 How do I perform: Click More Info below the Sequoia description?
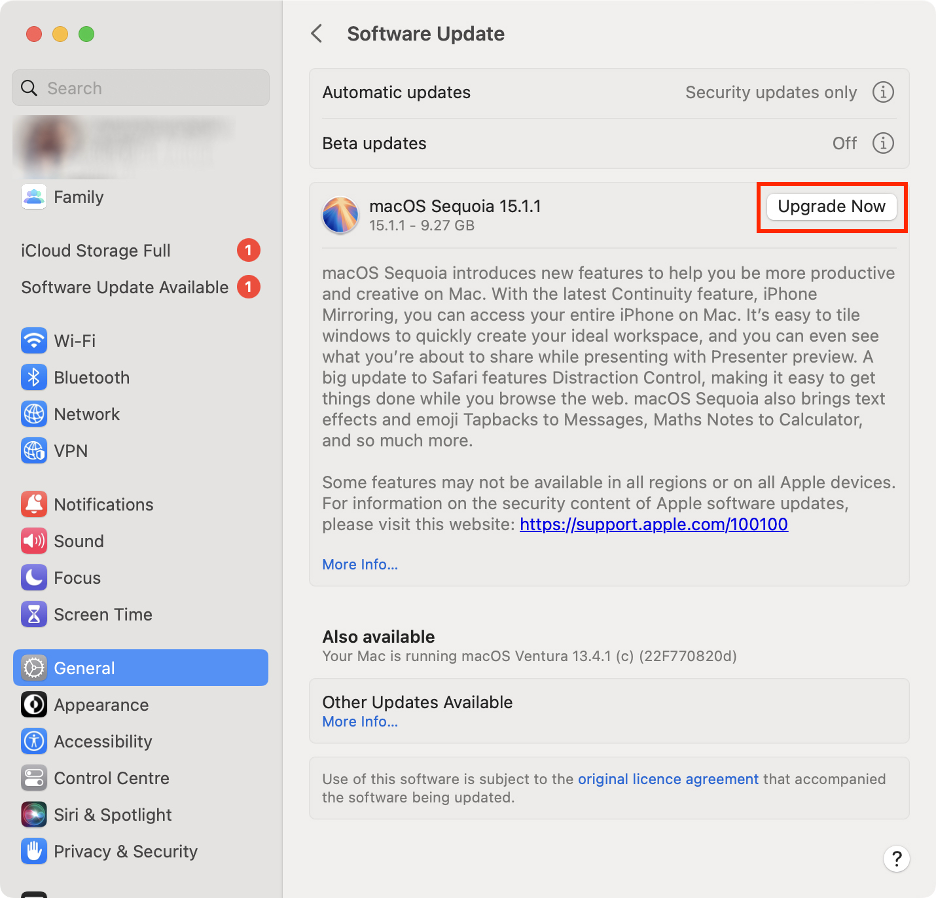(x=360, y=564)
